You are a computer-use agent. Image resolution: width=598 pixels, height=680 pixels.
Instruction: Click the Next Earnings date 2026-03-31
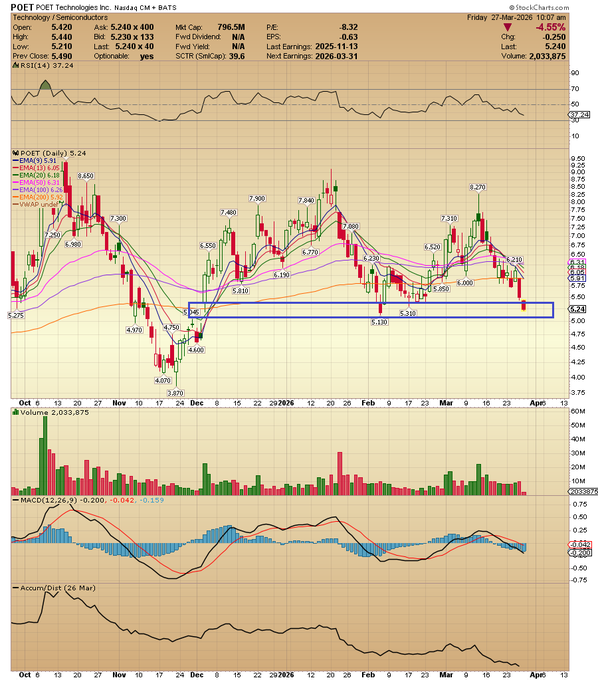[x=337, y=56]
